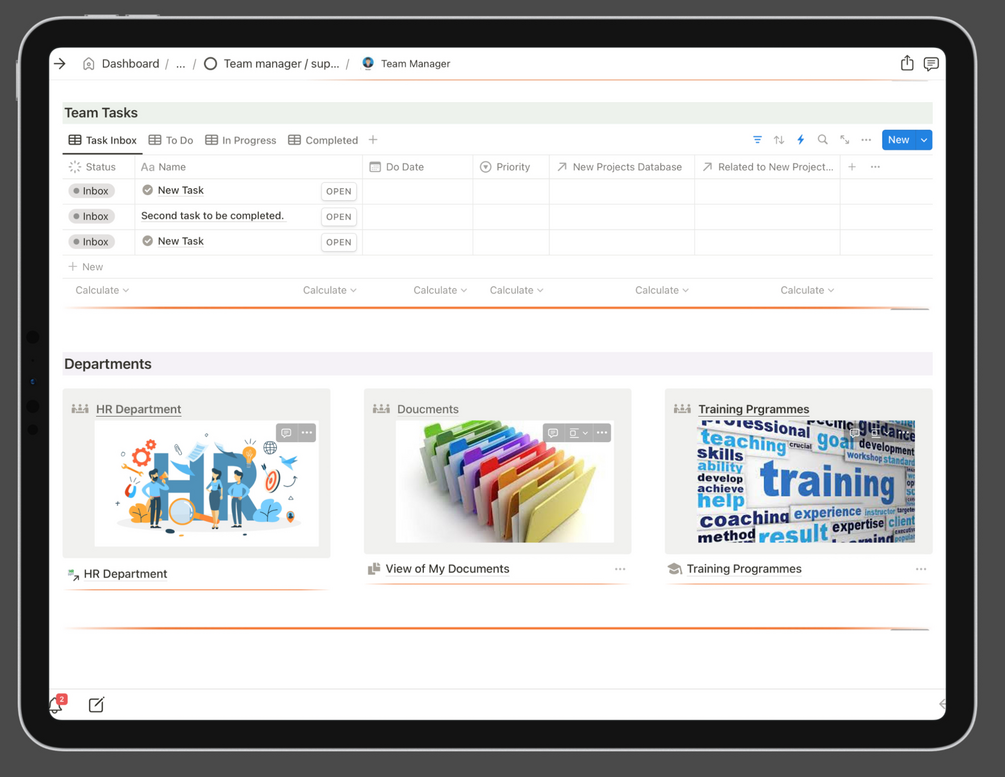
Task: Click the HR Department illustration image
Action: coord(206,483)
